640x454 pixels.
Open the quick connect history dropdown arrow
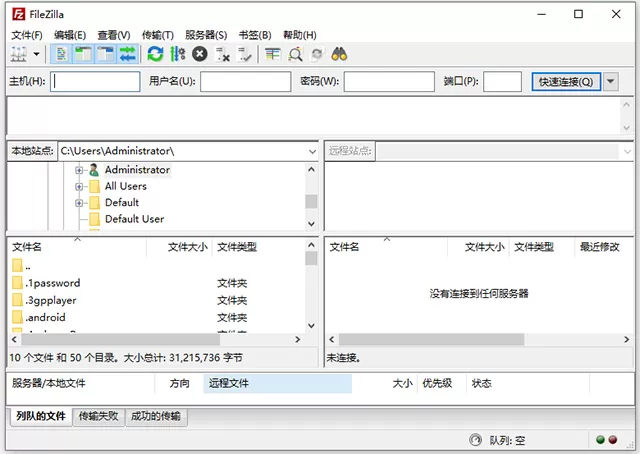611,82
